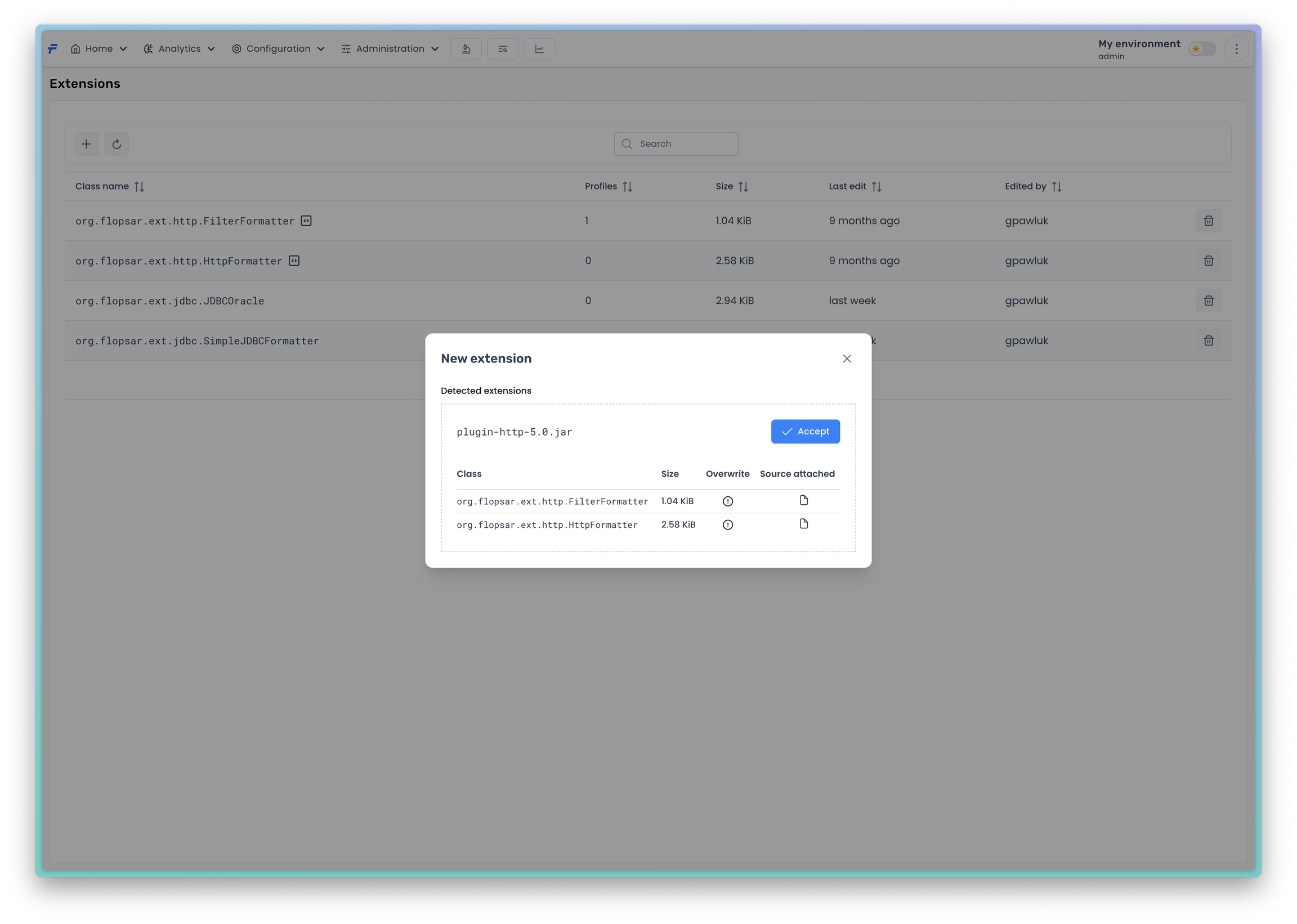Toggle the light/dark theme switch

pyautogui.click(x=1201, y=49)
